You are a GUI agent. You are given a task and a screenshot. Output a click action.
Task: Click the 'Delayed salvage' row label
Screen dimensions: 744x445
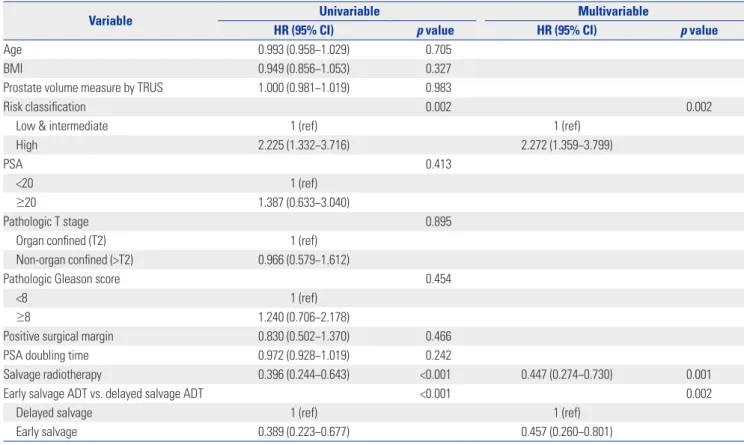(54, 413)
